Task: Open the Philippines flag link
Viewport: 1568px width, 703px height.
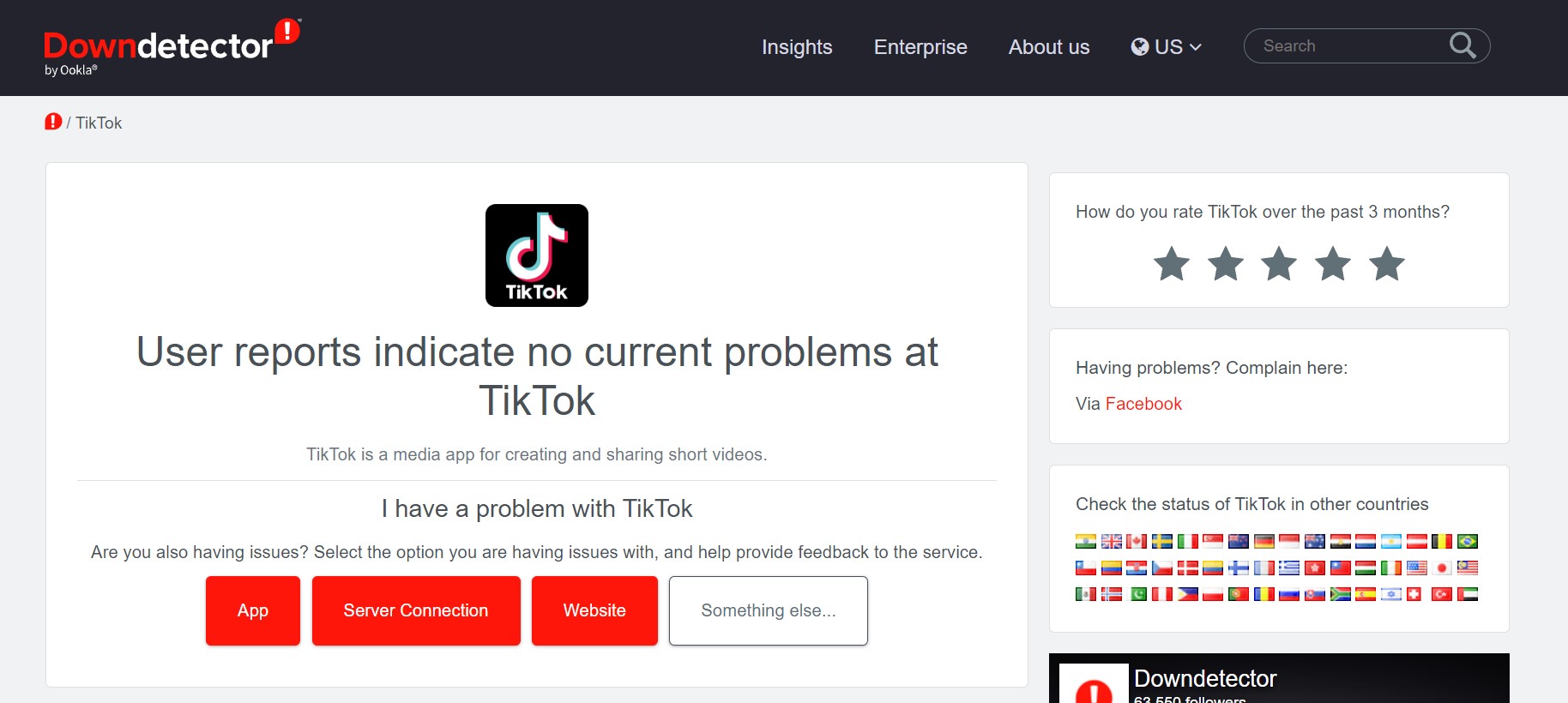Action: coord(1188,594)
